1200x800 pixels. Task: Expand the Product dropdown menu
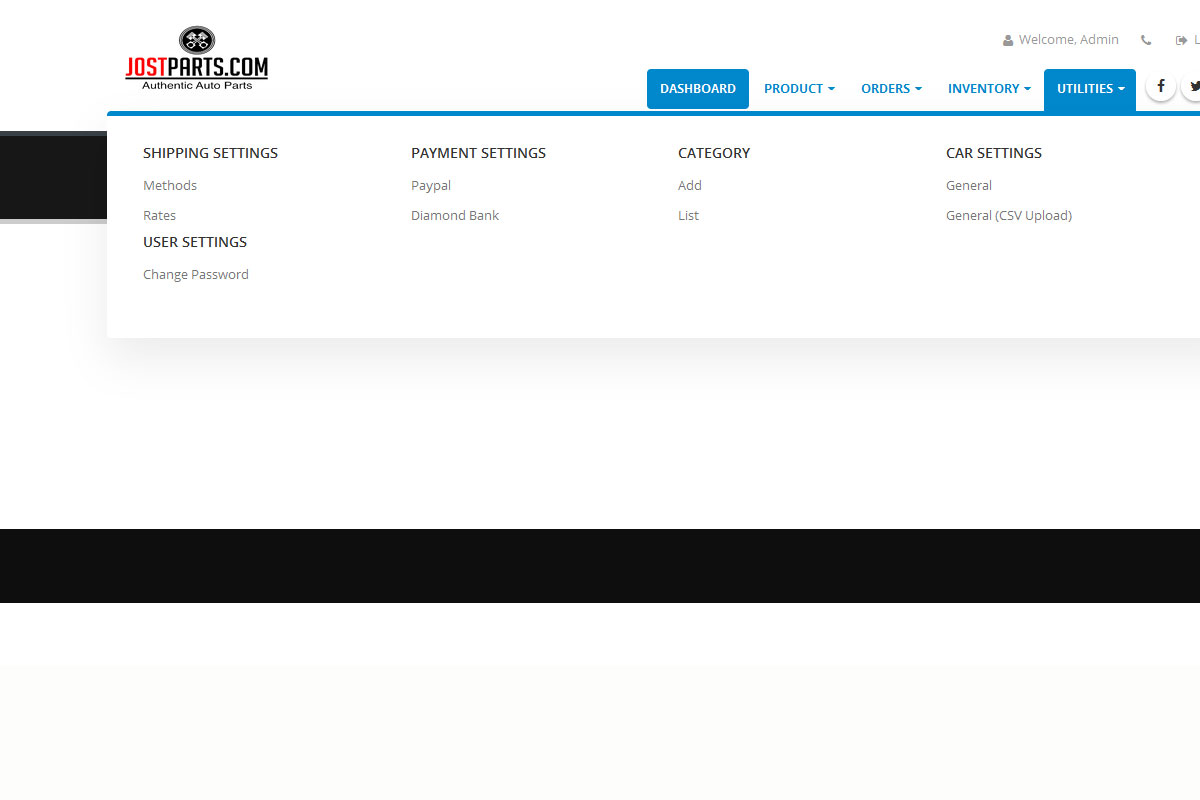[799, 89]
